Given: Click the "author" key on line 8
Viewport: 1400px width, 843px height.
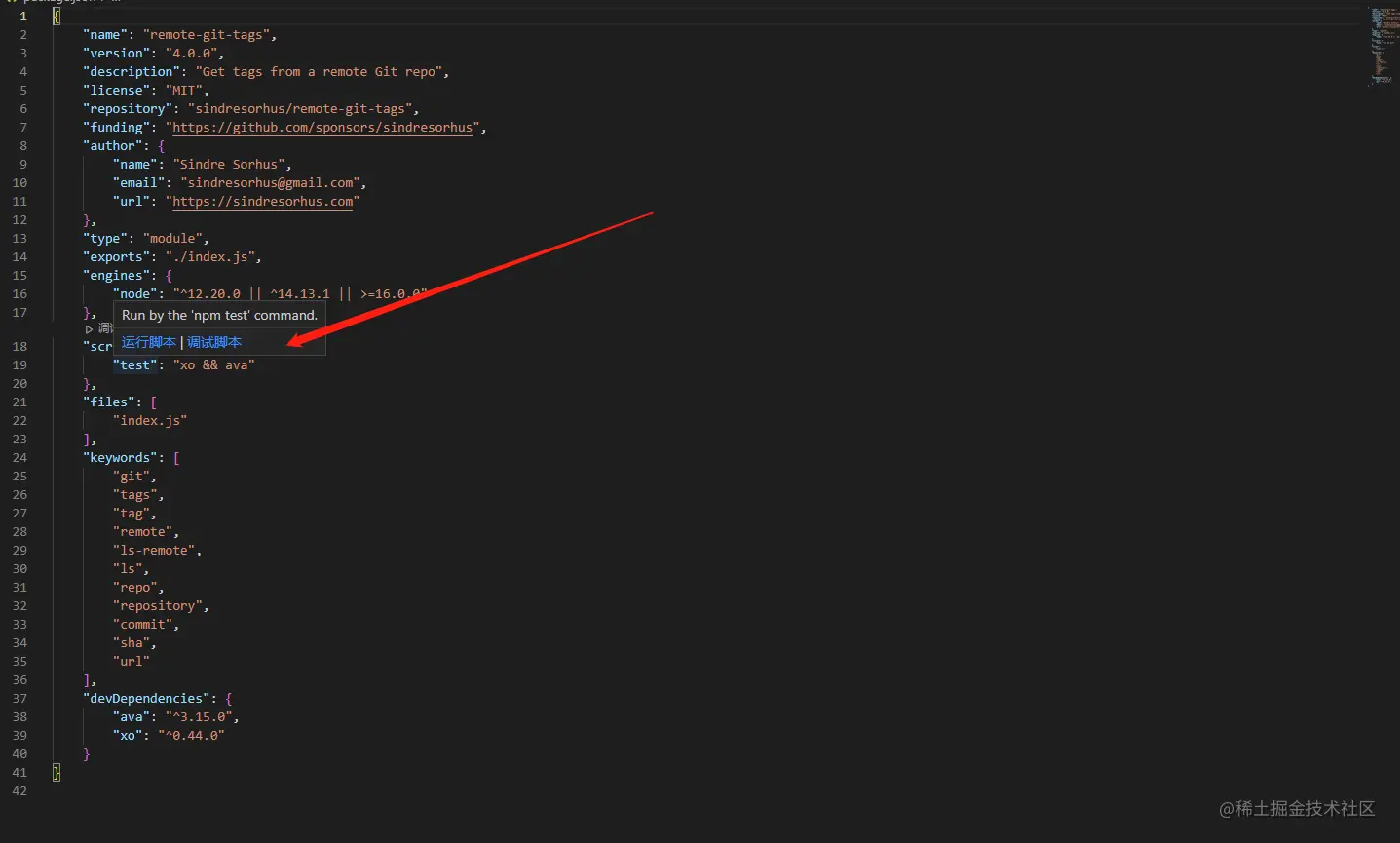Looking at the screenshot, I should [x=113, y=146].
